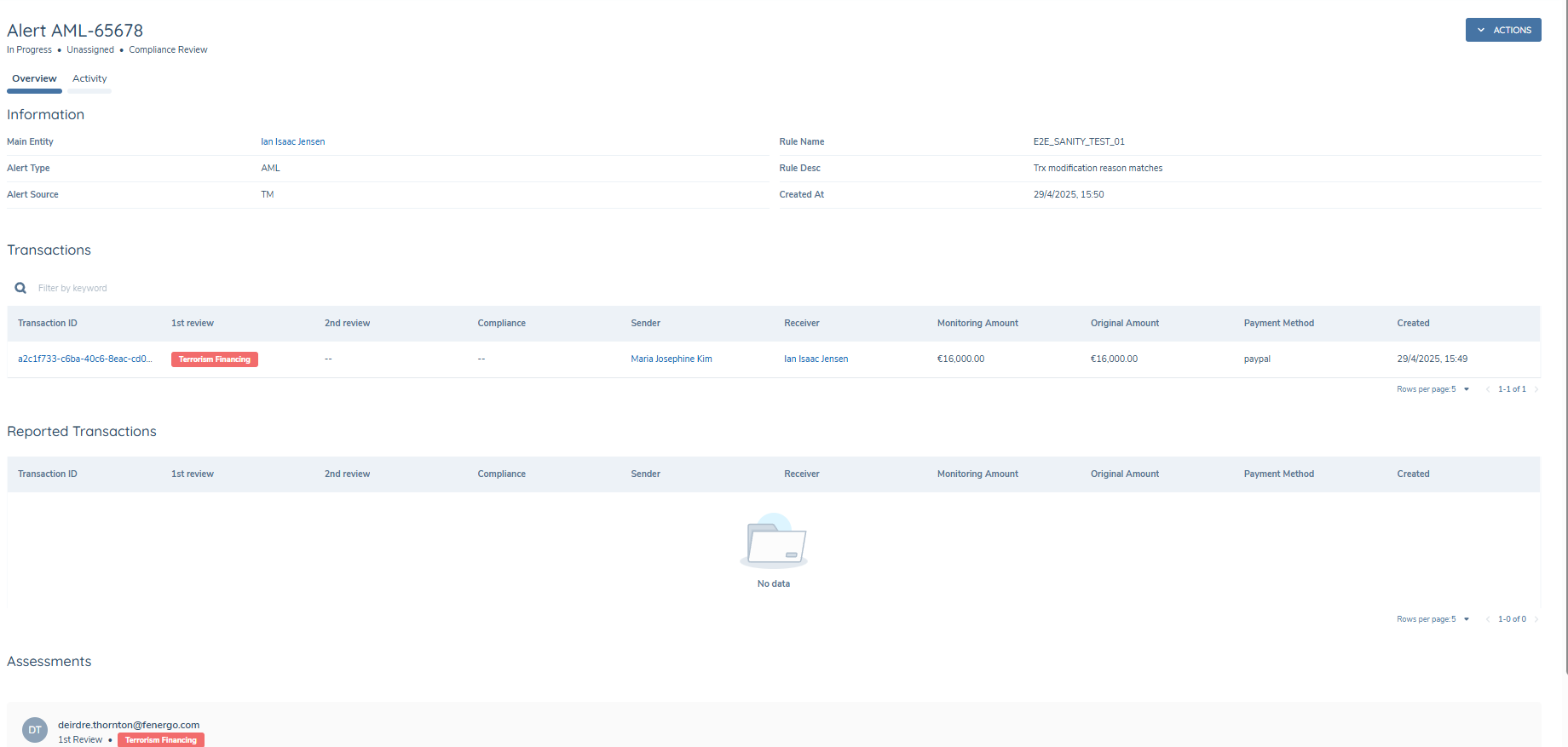Click Monitoring Amount header in Transactions table
1568x747 pixels.
pyautogui.click(x=977, y=324)
